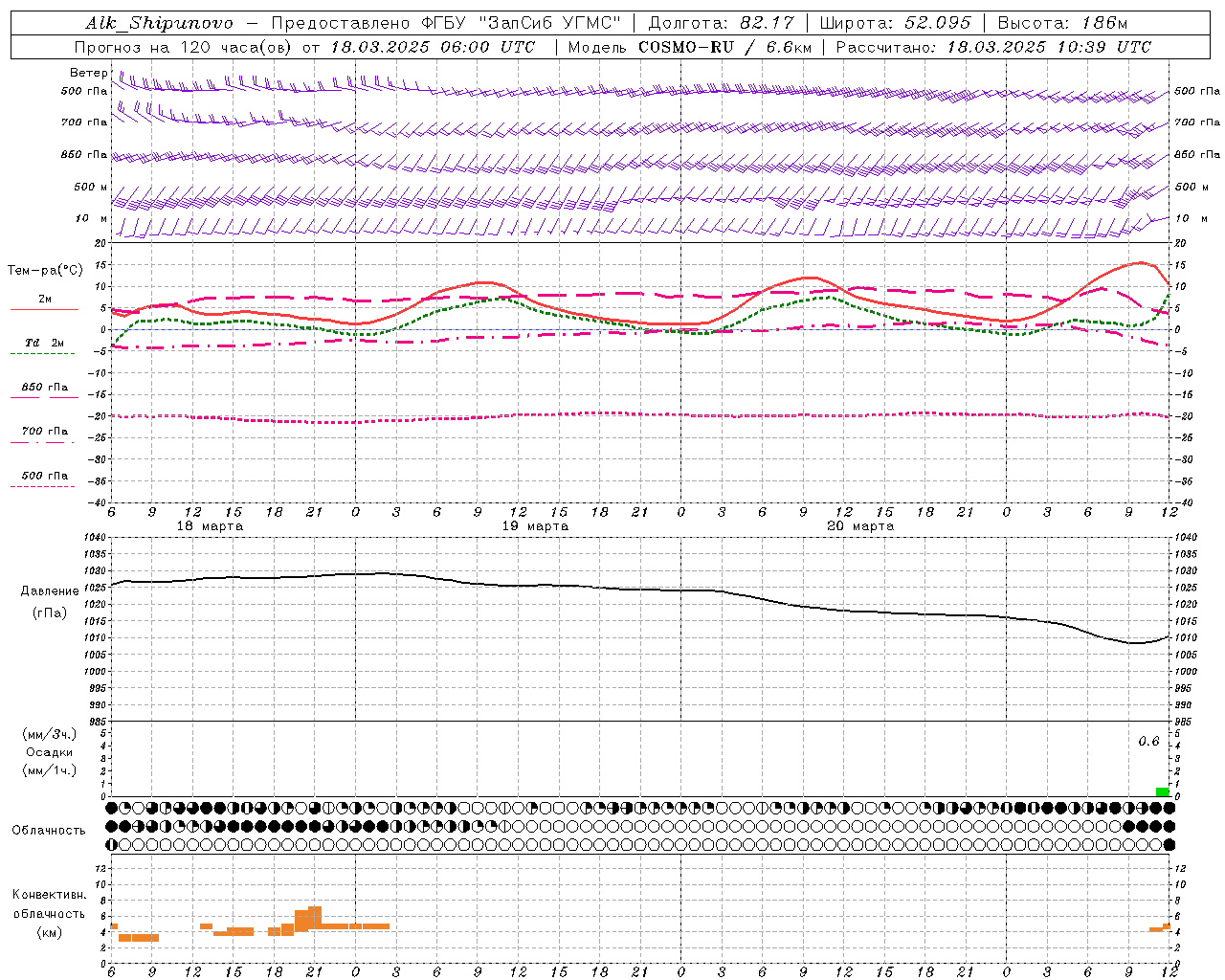The height and width of the screenshot is (980, 1225).
Task: Click the 10 м wind level label on the left
Action: [x=92, y=219]
